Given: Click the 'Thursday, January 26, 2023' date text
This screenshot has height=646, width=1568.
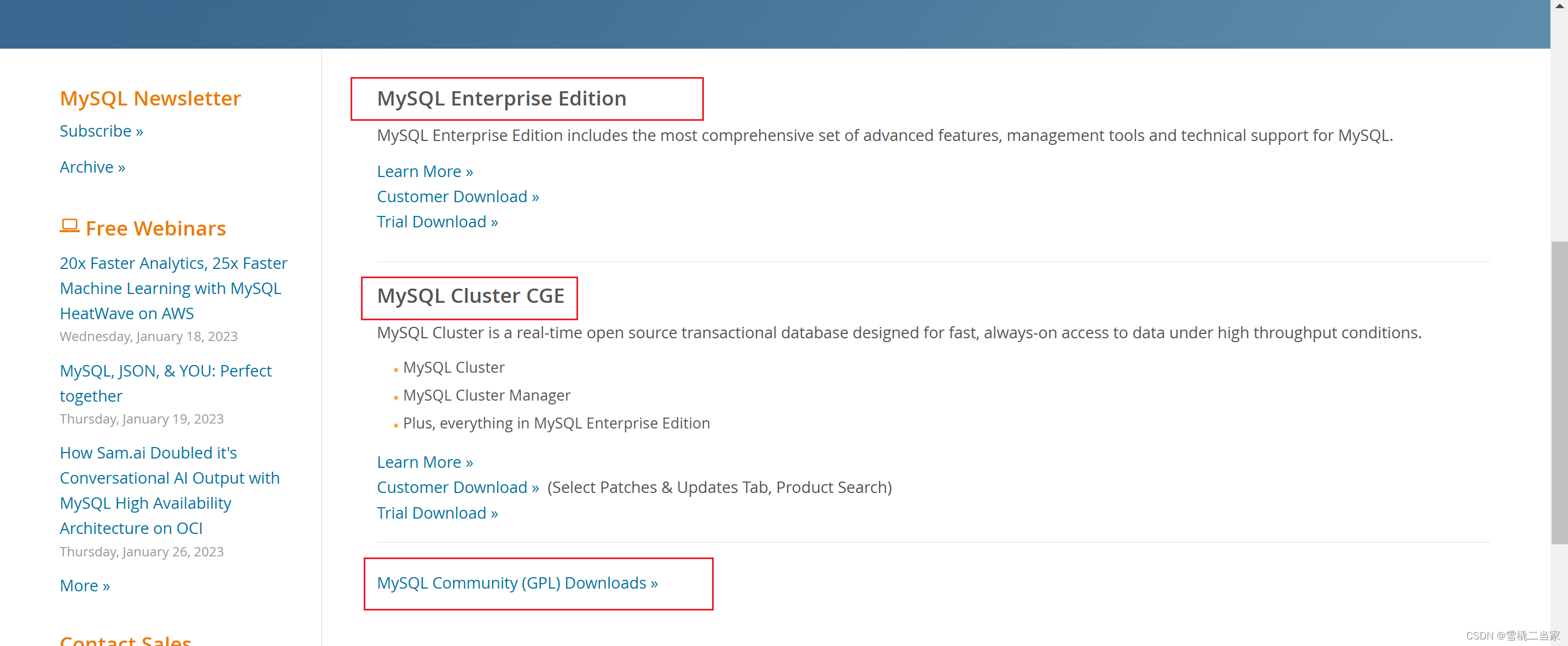Looking at the screenshot, I should pos(142,551).
